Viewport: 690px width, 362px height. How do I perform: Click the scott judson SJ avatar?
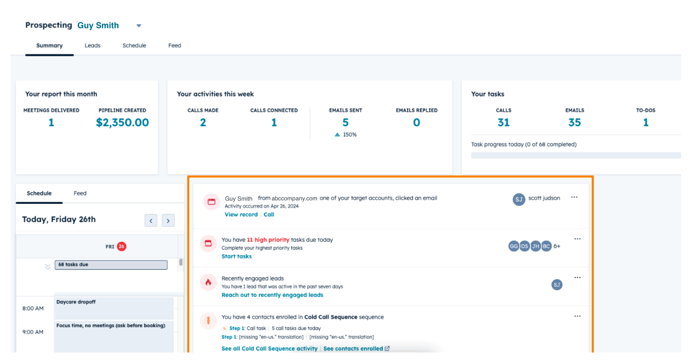pyautogui.click(x=519, y=199)
